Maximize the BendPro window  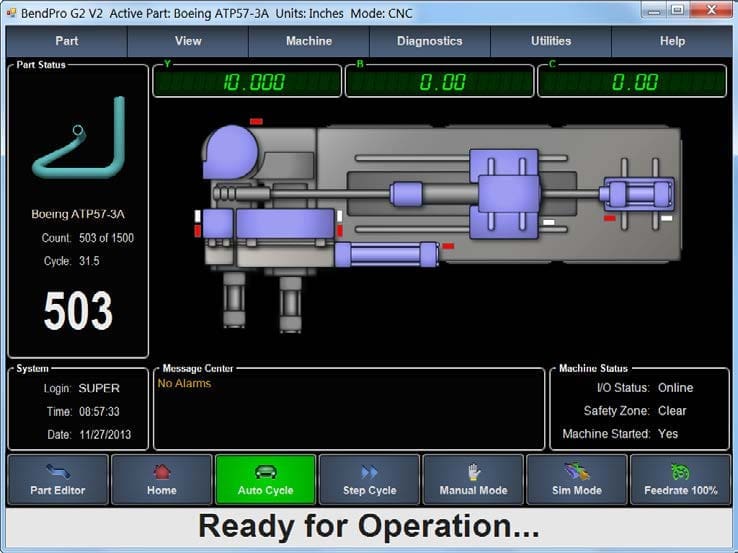click(677, 10)
